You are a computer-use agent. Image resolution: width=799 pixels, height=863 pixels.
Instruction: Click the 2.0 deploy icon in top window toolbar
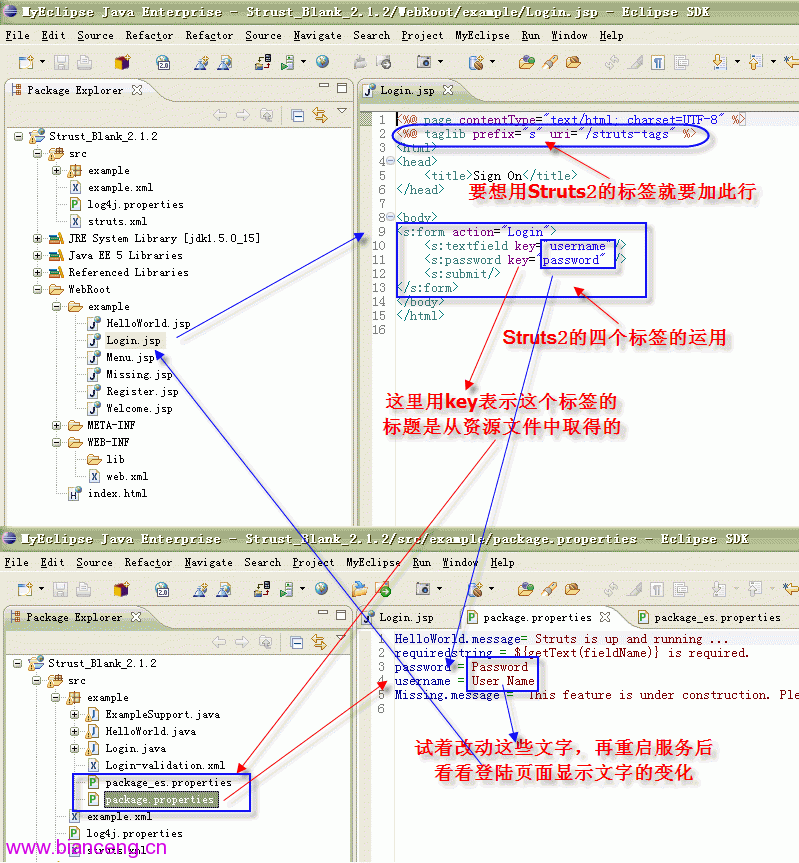[x=163, y=63]
